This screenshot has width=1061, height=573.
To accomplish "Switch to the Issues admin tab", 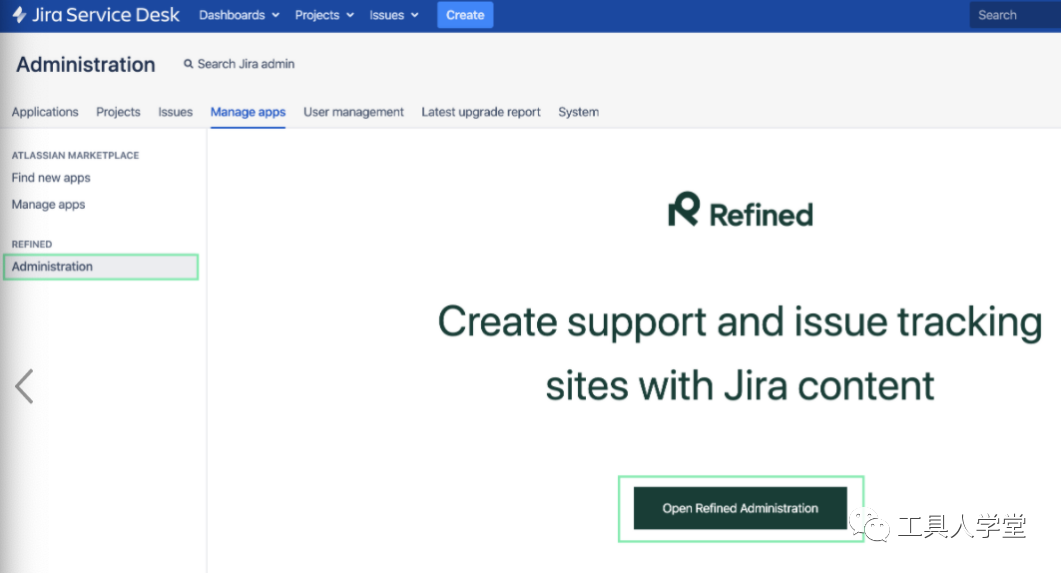I will [x=175, y=112].
